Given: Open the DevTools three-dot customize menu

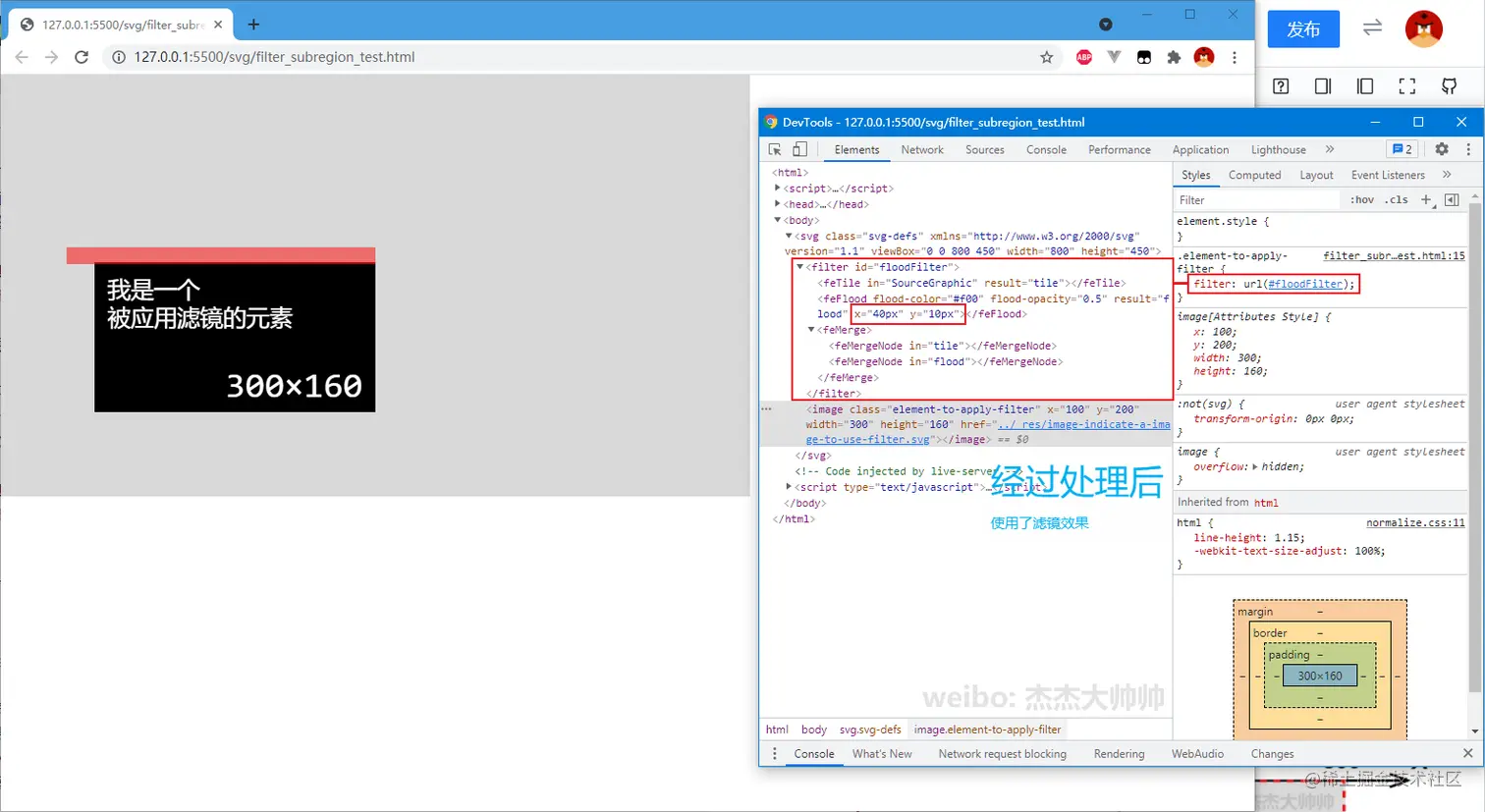Looking at the screenshot, I should click(1468, 149).
